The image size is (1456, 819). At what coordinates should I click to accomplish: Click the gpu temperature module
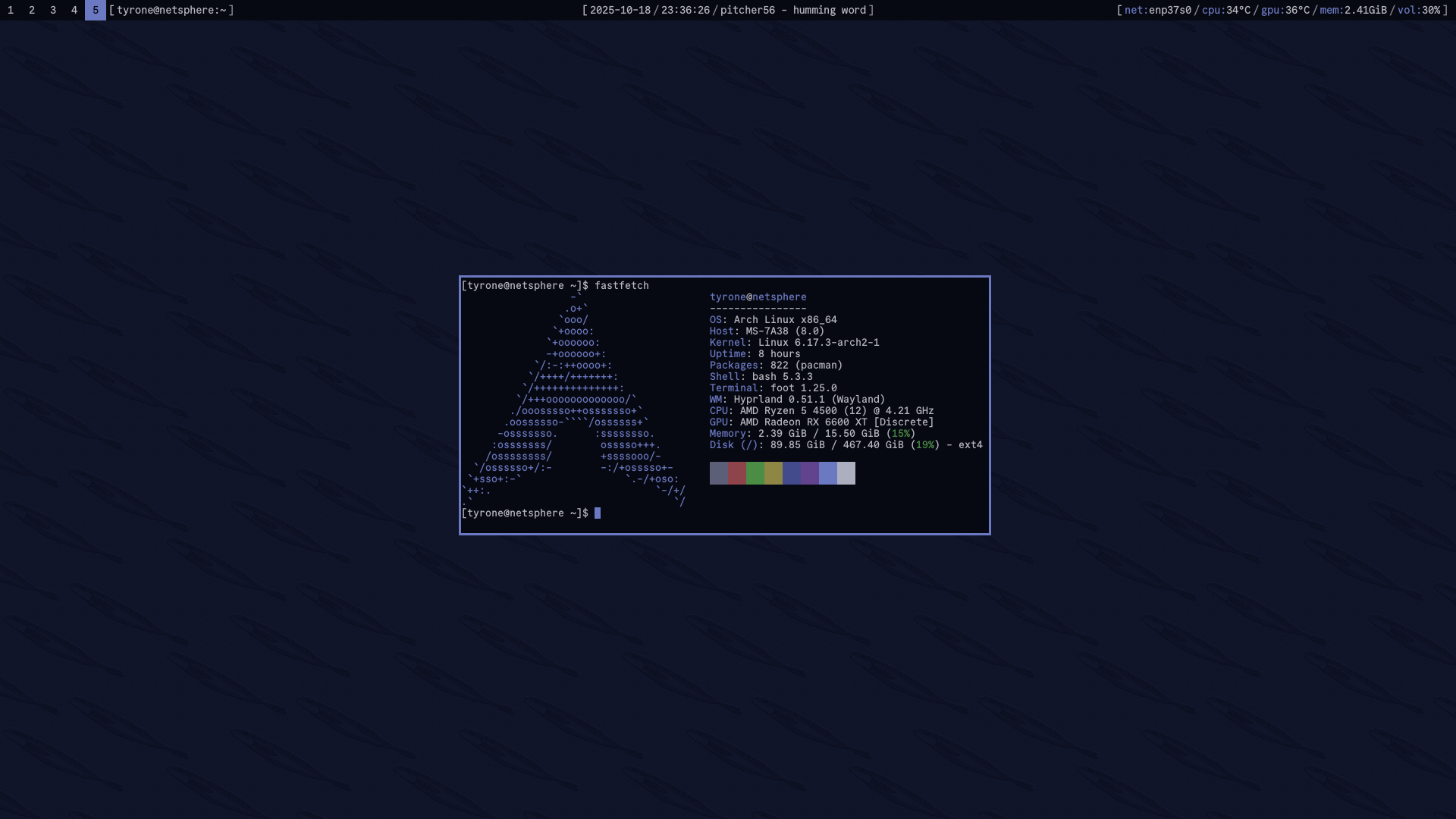click(1285, 10)
